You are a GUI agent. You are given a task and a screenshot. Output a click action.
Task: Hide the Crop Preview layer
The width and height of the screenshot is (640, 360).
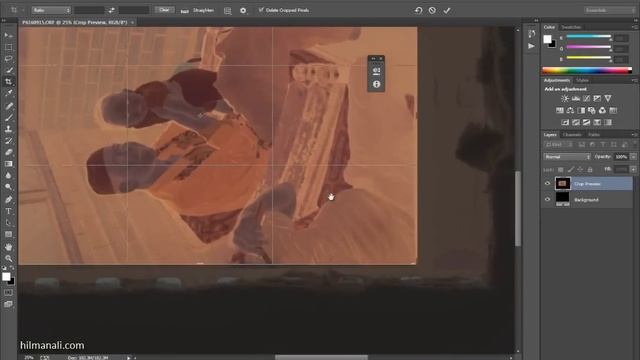coord(547,184)
